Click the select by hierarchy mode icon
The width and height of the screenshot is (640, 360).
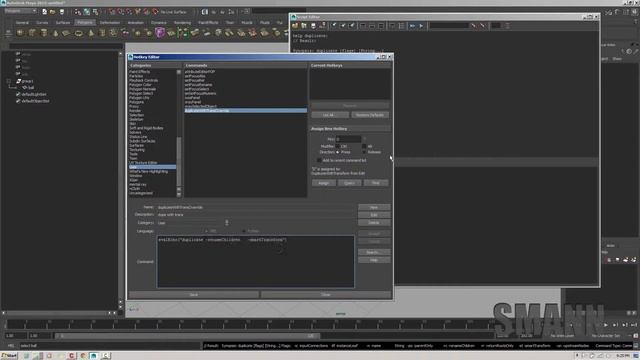78,12
